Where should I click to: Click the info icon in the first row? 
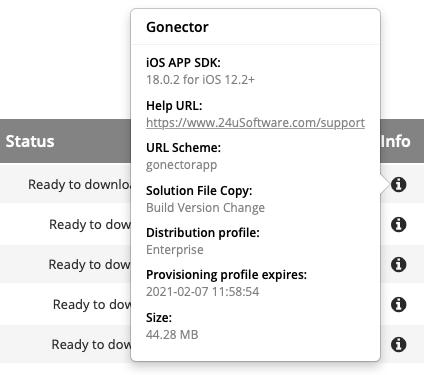point(398,184)
